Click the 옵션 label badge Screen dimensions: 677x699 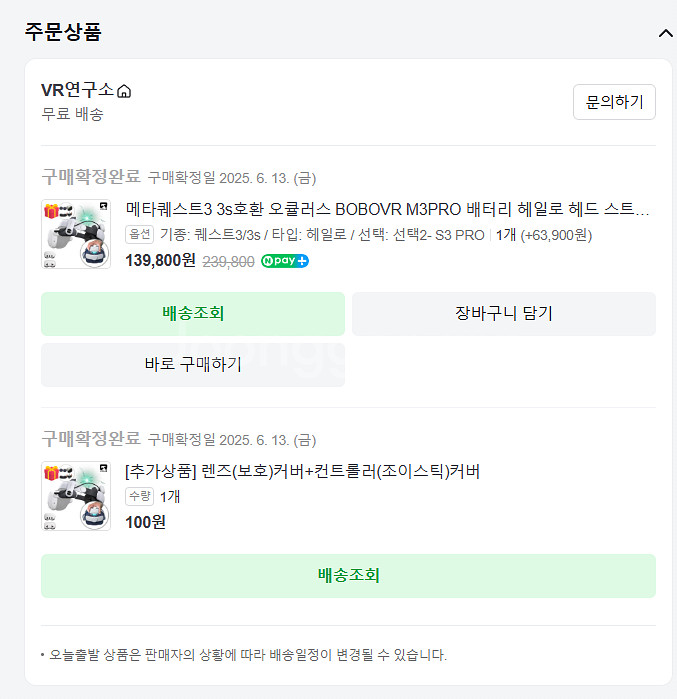[140, 235]
